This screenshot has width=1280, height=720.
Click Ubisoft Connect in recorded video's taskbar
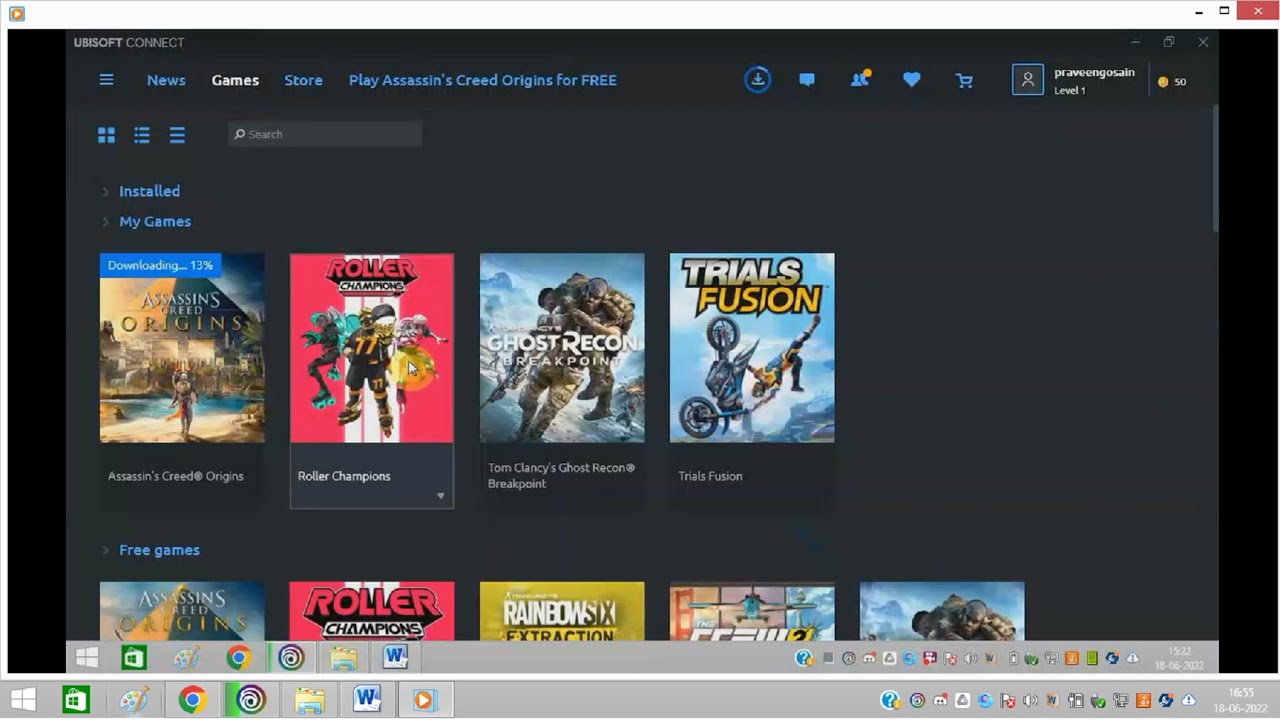tap(291, 657)
